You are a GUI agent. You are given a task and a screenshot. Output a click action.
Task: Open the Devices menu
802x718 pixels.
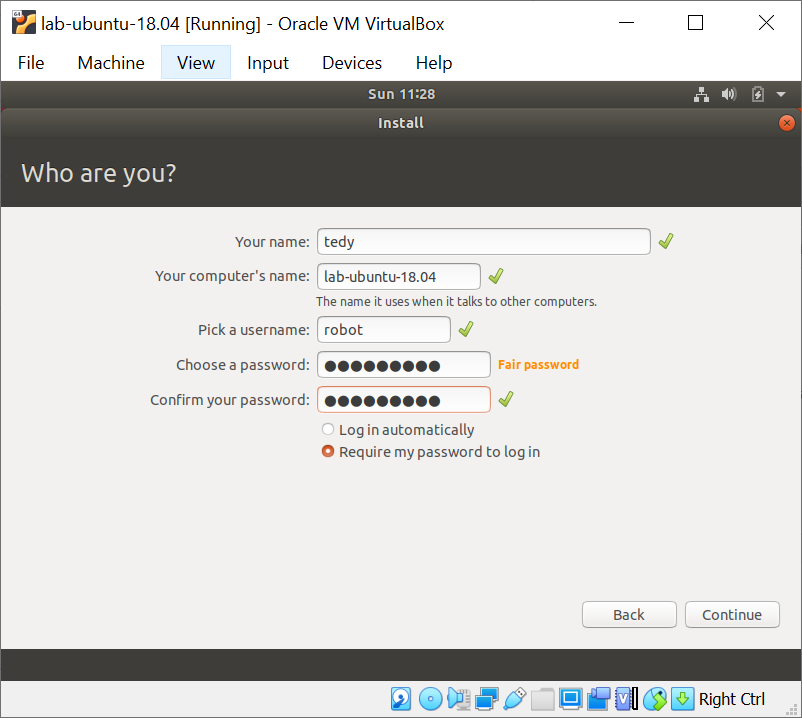click(352, 62)
